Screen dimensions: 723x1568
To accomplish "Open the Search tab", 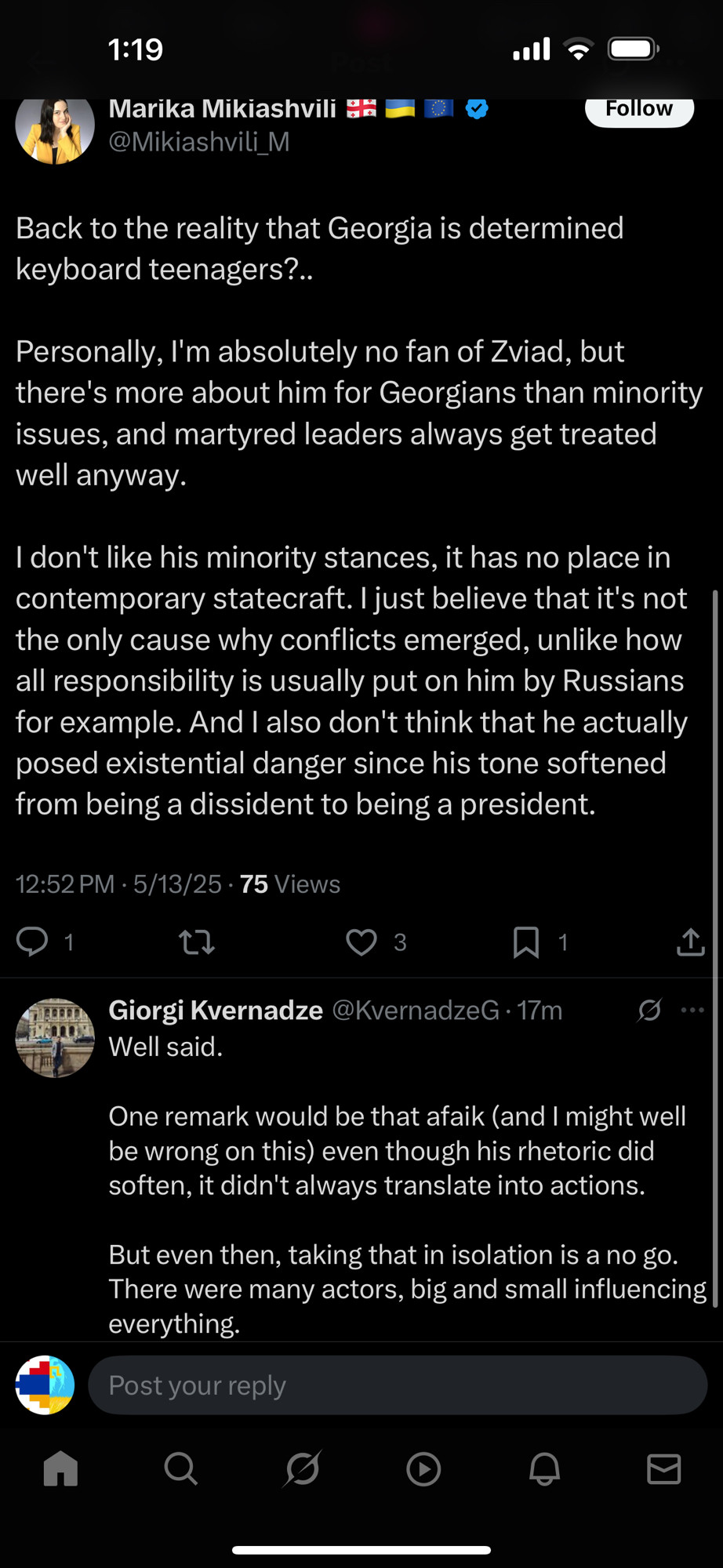I will (181, 1468).
